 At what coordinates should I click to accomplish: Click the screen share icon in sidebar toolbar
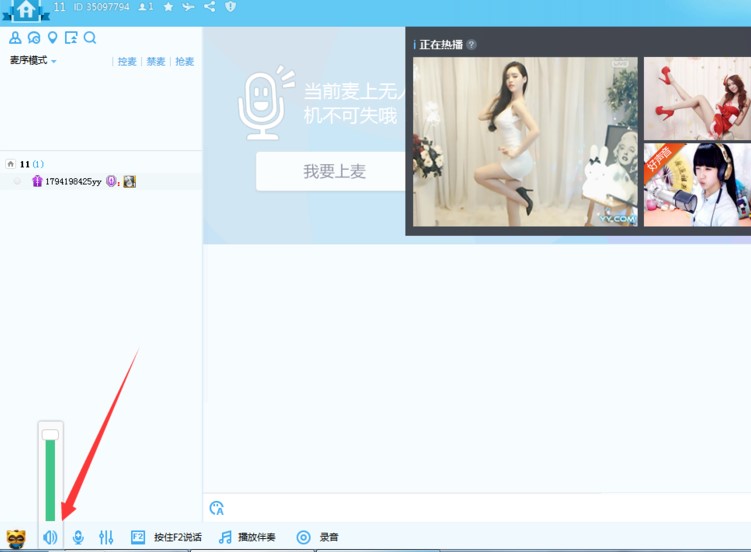(x=71, y=37)
